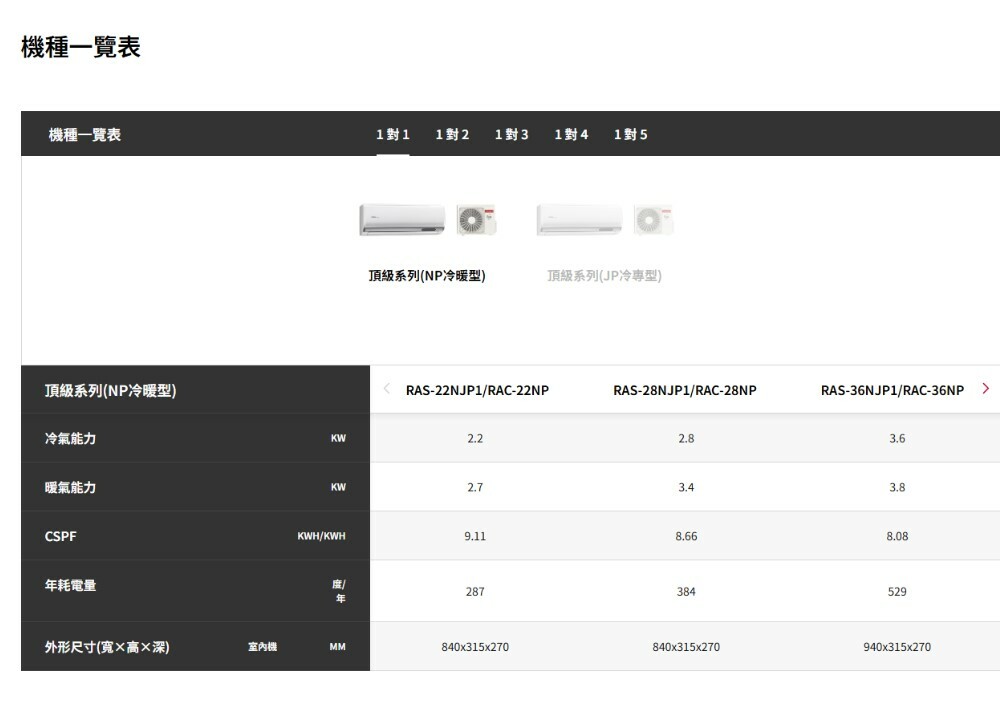Click the RAS-28NJP1/RAC-28NP column header

click(x=685, y=390)
